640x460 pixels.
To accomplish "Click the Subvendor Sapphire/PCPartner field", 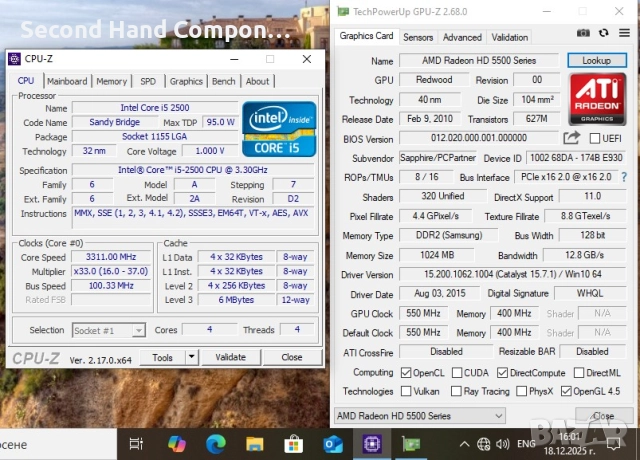I will [x=438, y=158].
